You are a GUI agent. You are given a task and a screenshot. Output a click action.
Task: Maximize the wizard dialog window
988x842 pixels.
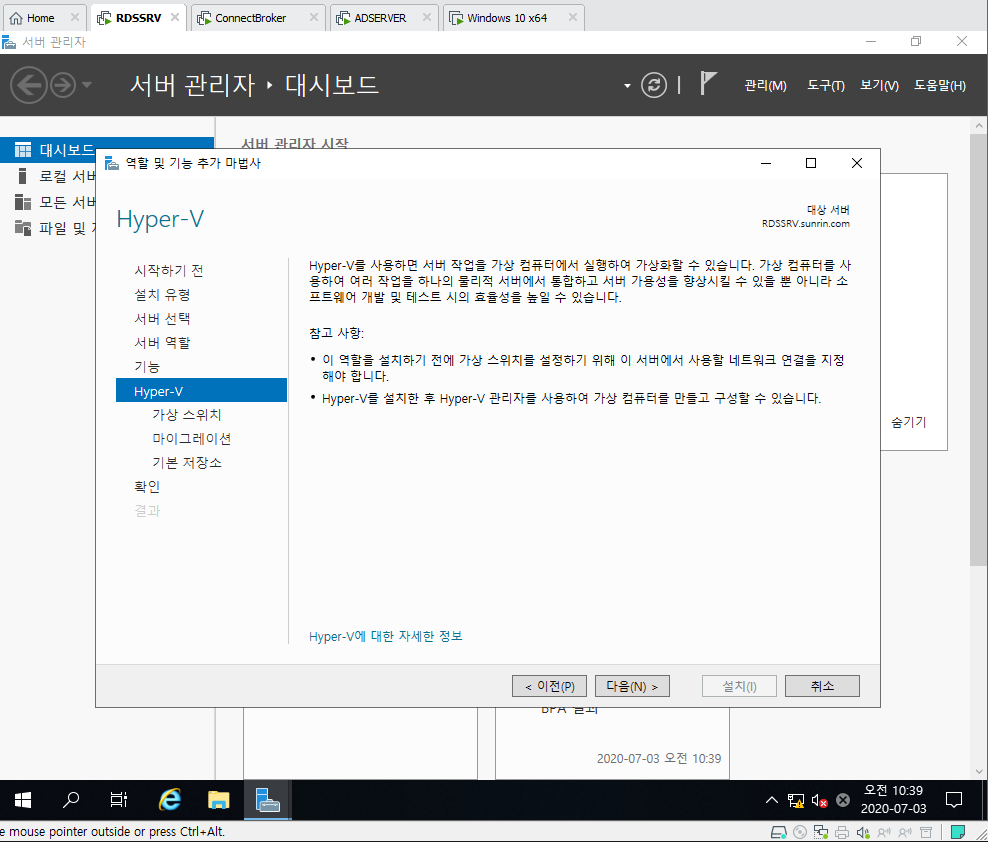811,163
